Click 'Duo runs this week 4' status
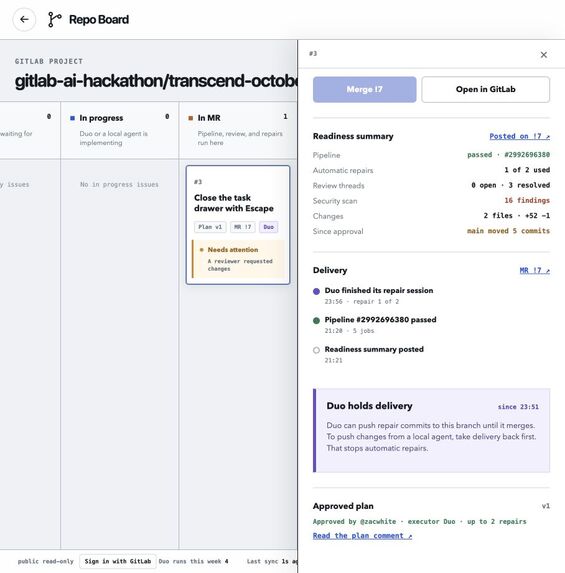Image resolution: width=565 pixels, height=573 pixels. [193, 561]
